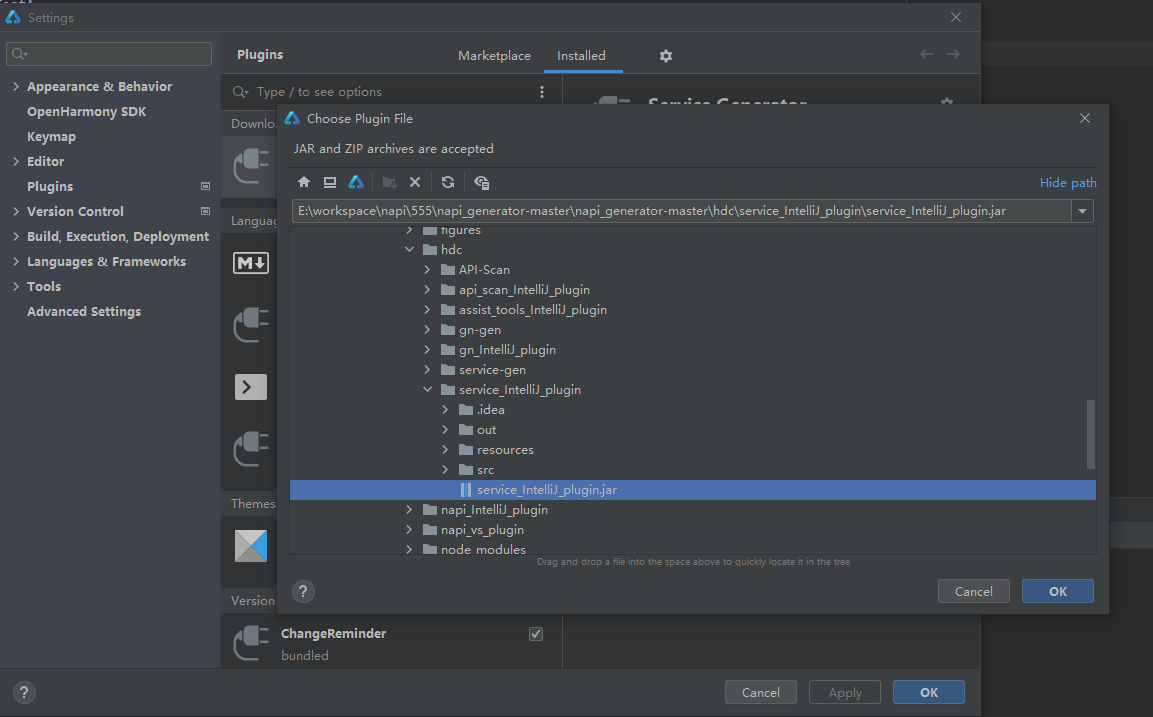The height and width of the screenshot is (717, 1153).
Task: Toggle show hidden files and directories
Action: point(482,182)
